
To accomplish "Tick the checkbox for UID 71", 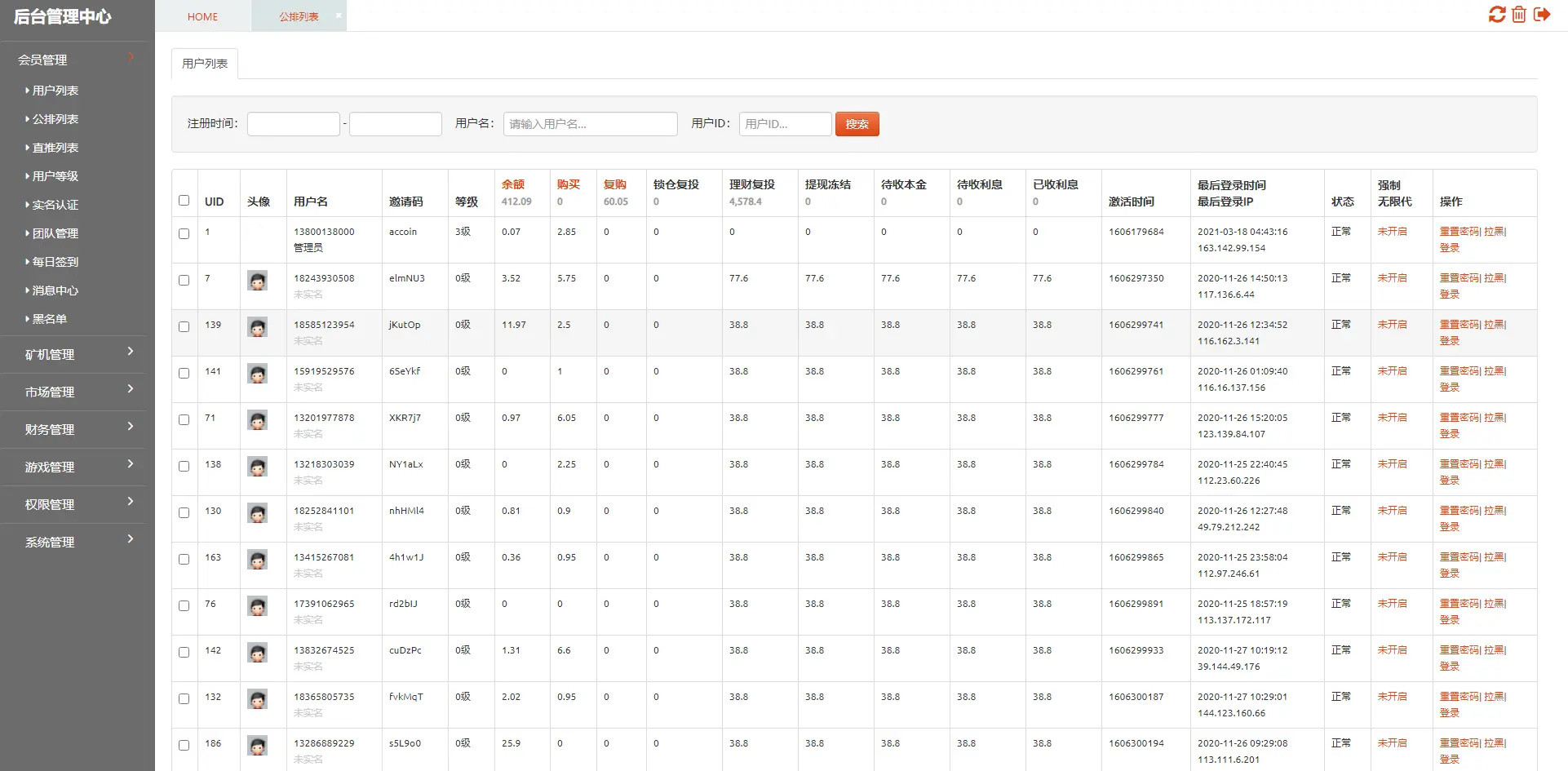I will [184, 419].
